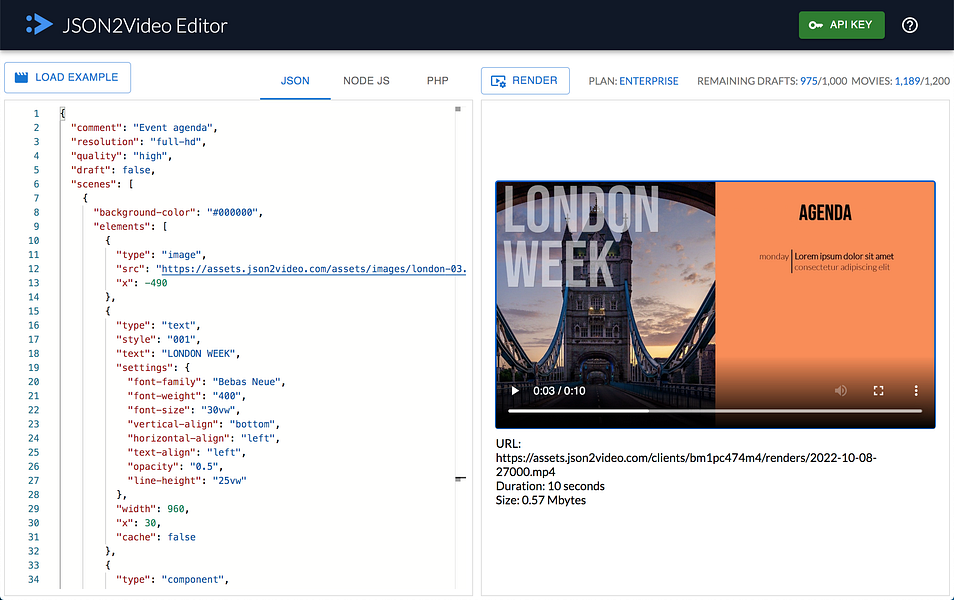The image size is (954, 600).
Task: Open the PHP code tab
Action: [x=437, y=81]
